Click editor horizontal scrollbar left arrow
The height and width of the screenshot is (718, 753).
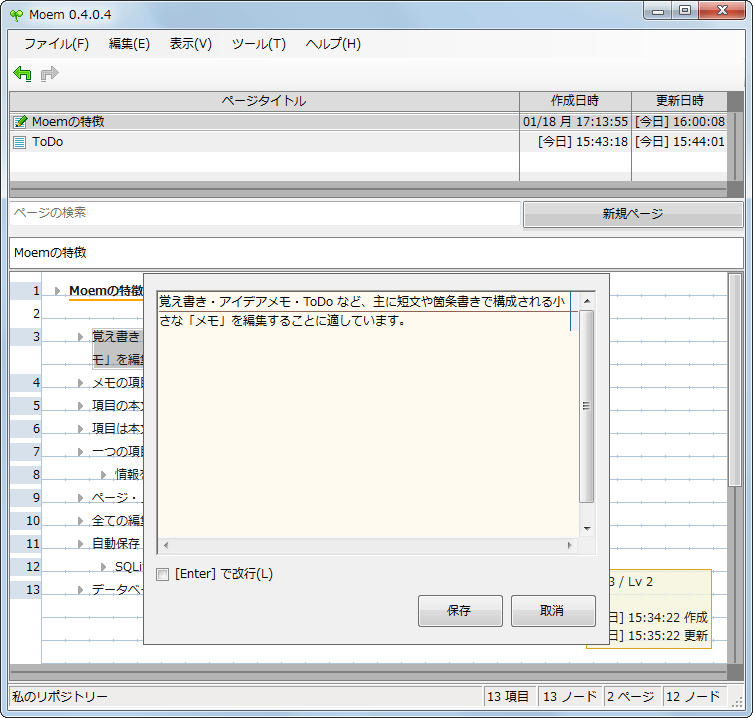pos(166,546)
